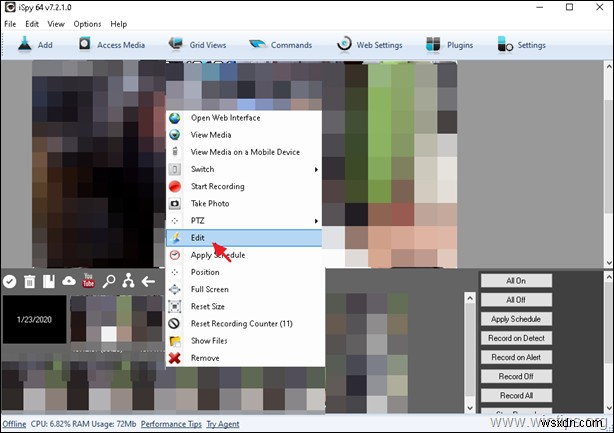Viewport: 614px width, 433px height.
Task: Expand the PTZ submenu arrow
Action: [316, 221]
